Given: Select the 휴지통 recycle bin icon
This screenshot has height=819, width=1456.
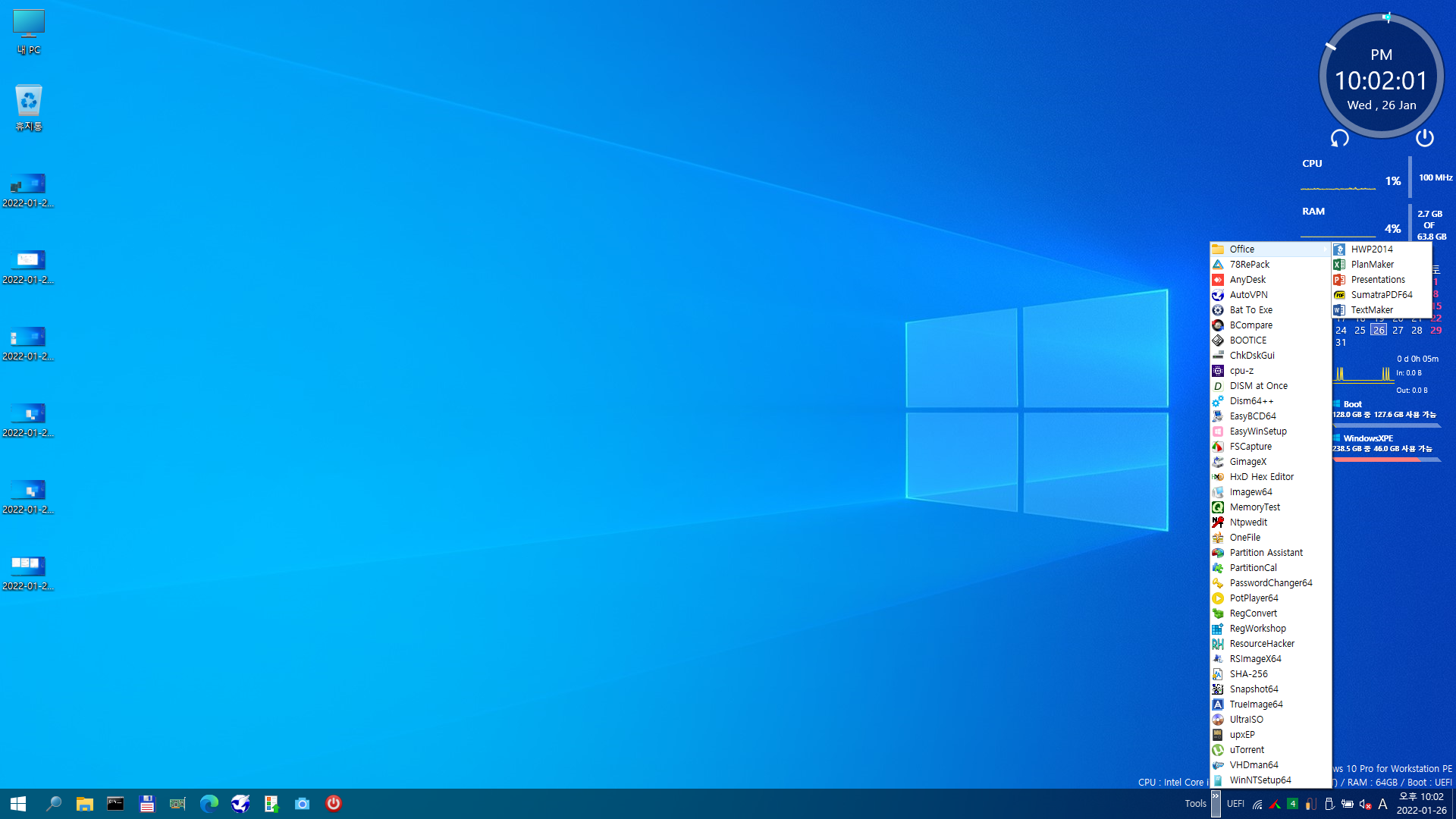Looking at the screenshot, I should click(29, 108).
